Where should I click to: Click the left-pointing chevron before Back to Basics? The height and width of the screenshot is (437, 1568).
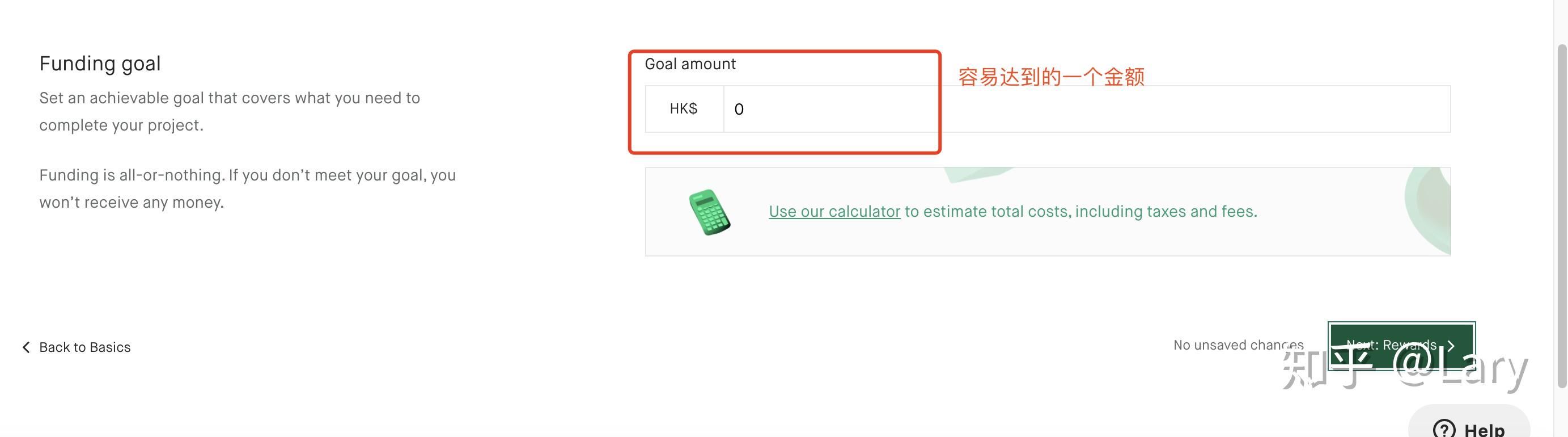coord(26,347)
